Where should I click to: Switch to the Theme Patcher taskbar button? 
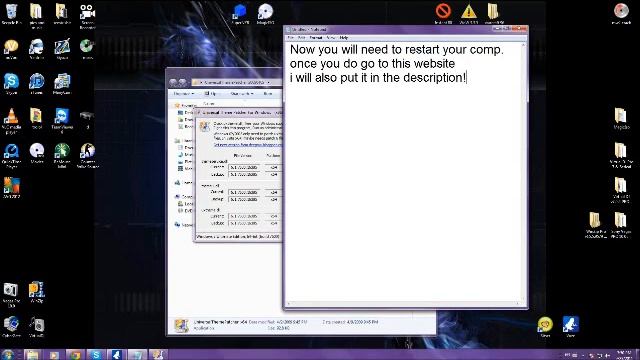point(158,354)
